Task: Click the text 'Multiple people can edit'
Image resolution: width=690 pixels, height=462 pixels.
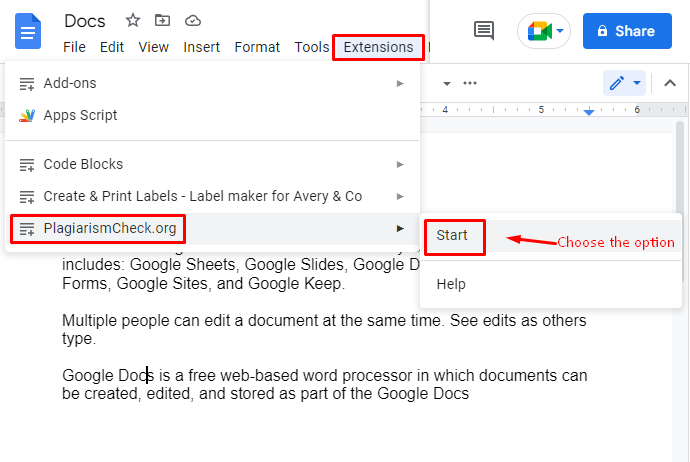Action: 147,320
